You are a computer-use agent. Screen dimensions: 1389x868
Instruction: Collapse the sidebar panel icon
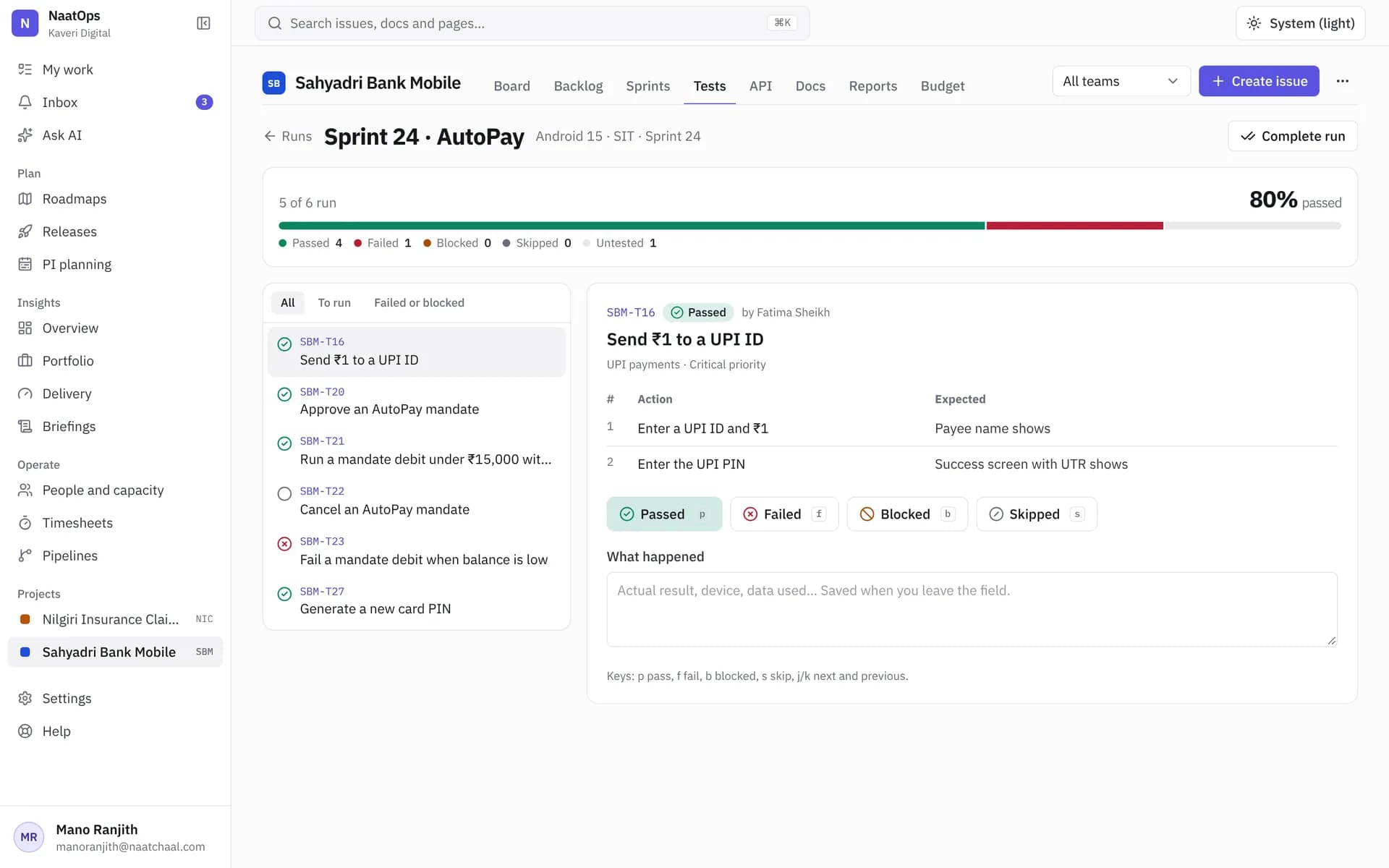point(203,23)
